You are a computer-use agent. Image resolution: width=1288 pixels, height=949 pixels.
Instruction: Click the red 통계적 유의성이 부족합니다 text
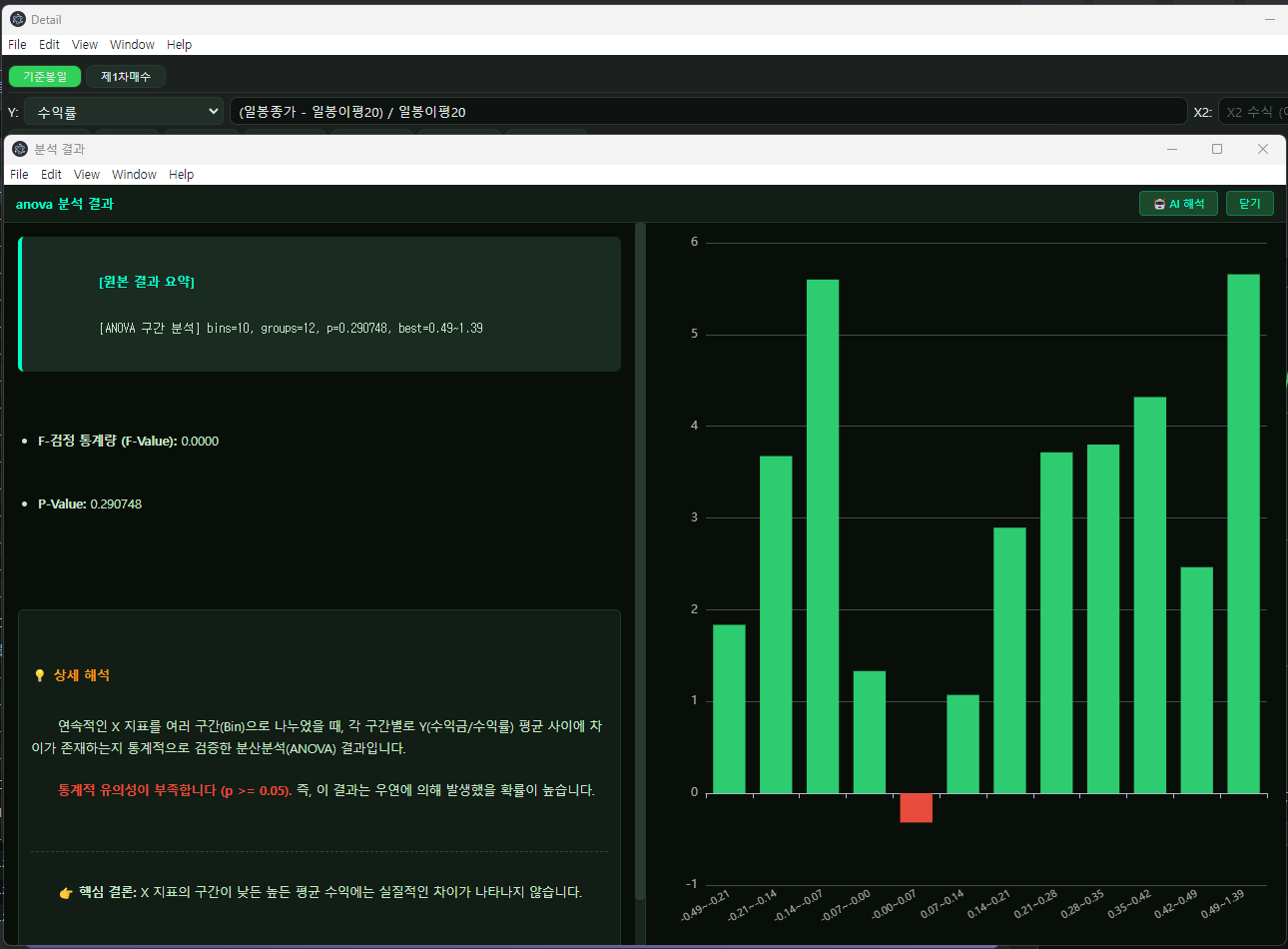175,790
